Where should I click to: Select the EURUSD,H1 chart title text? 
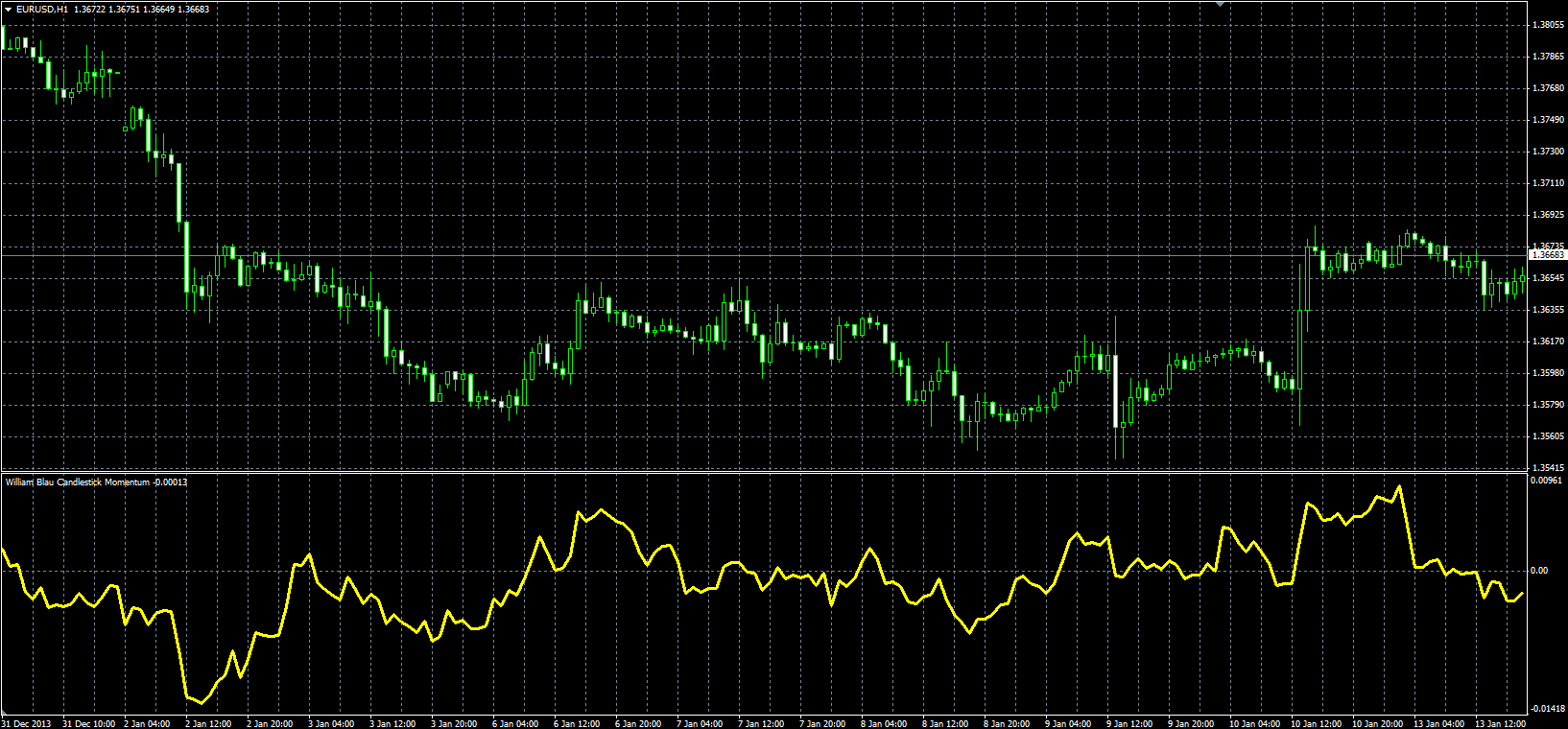coord(42,9)
